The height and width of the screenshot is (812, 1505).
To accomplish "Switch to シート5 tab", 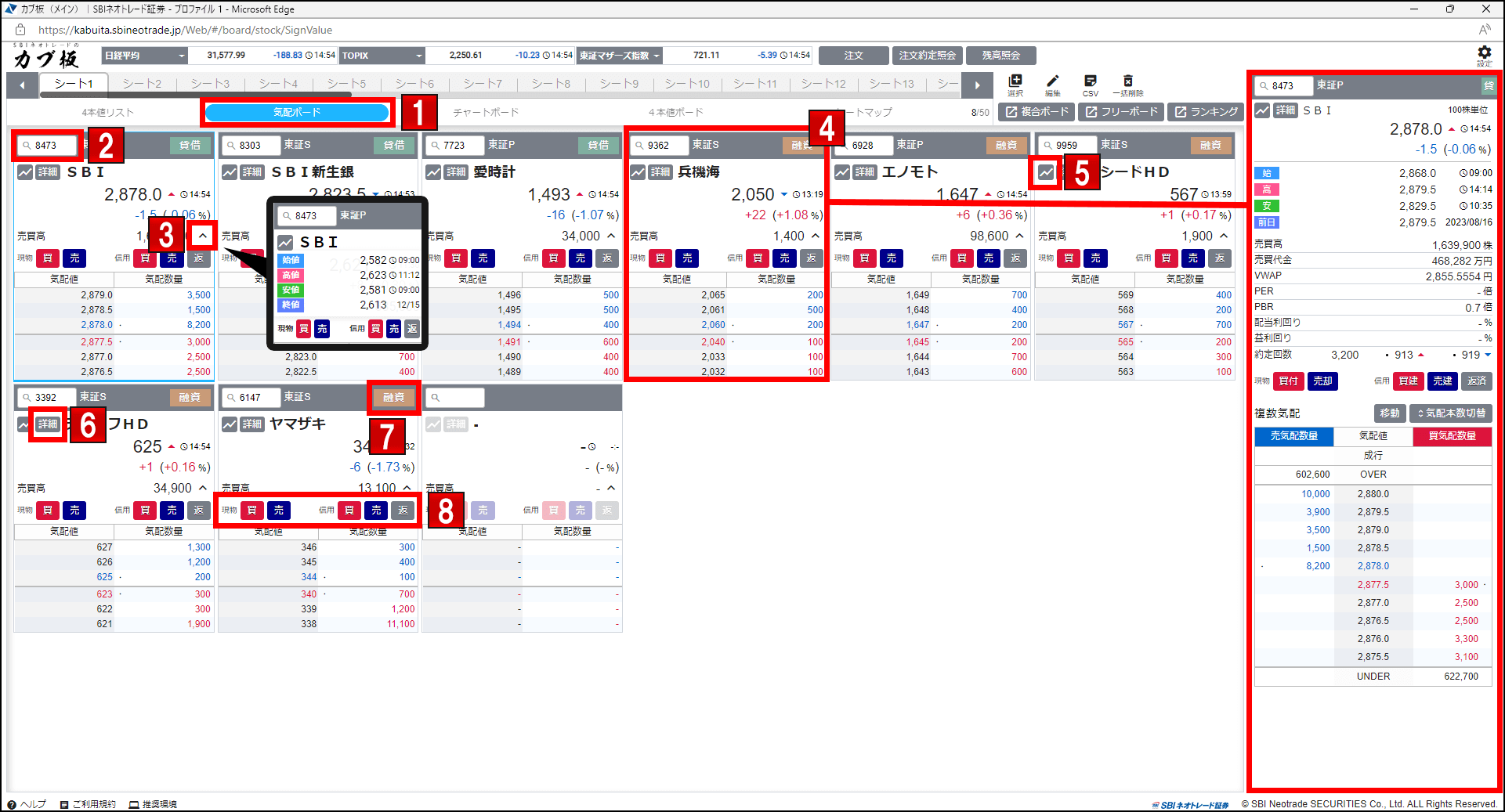I will (346, 84).
